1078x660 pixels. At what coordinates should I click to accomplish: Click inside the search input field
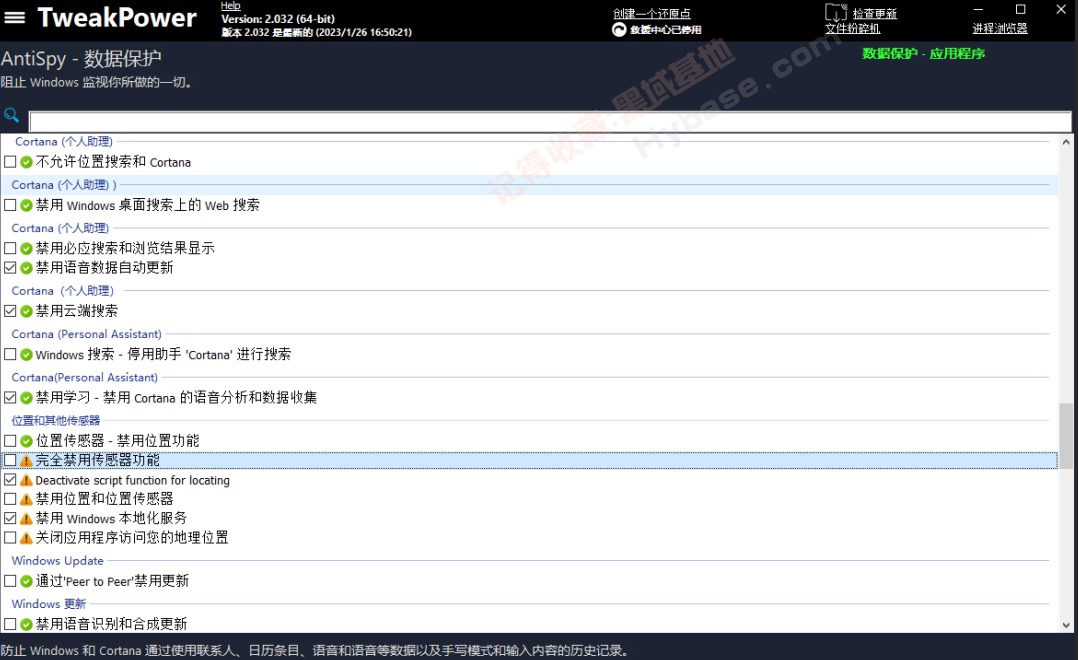tap(550, 122)
